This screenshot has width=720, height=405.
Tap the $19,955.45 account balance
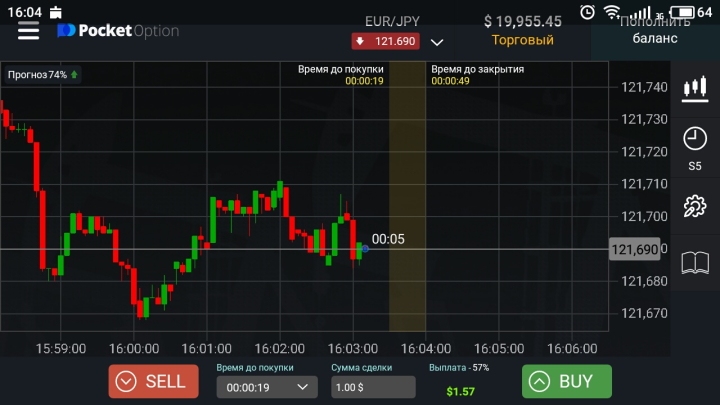(522, 20)
